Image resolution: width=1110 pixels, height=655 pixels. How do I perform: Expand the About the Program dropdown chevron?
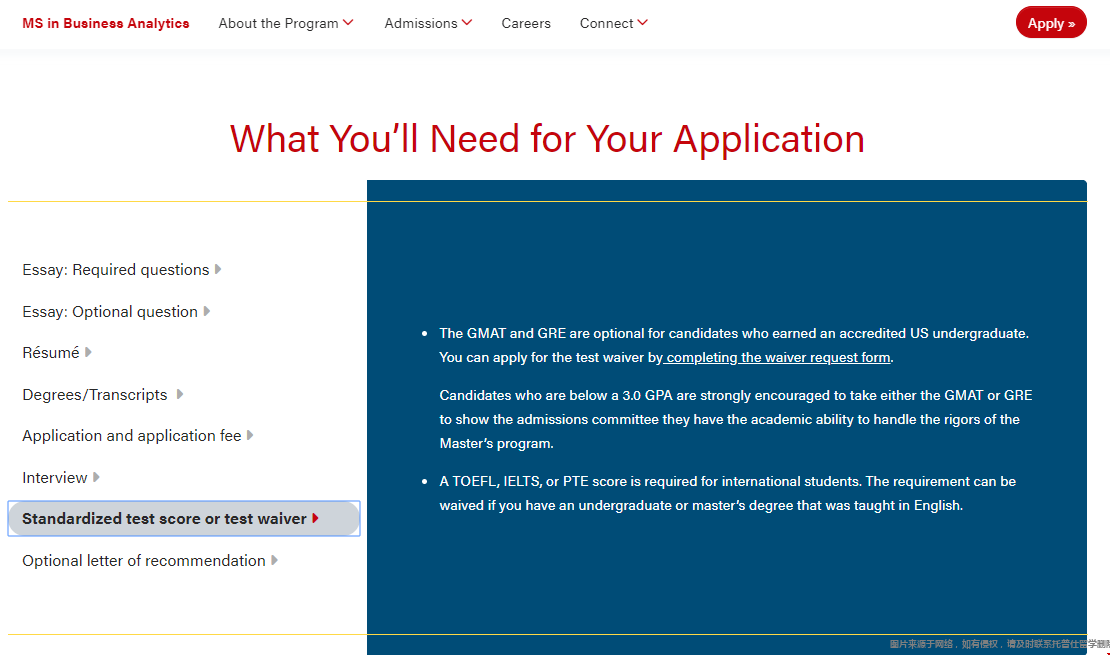(348, 23)
